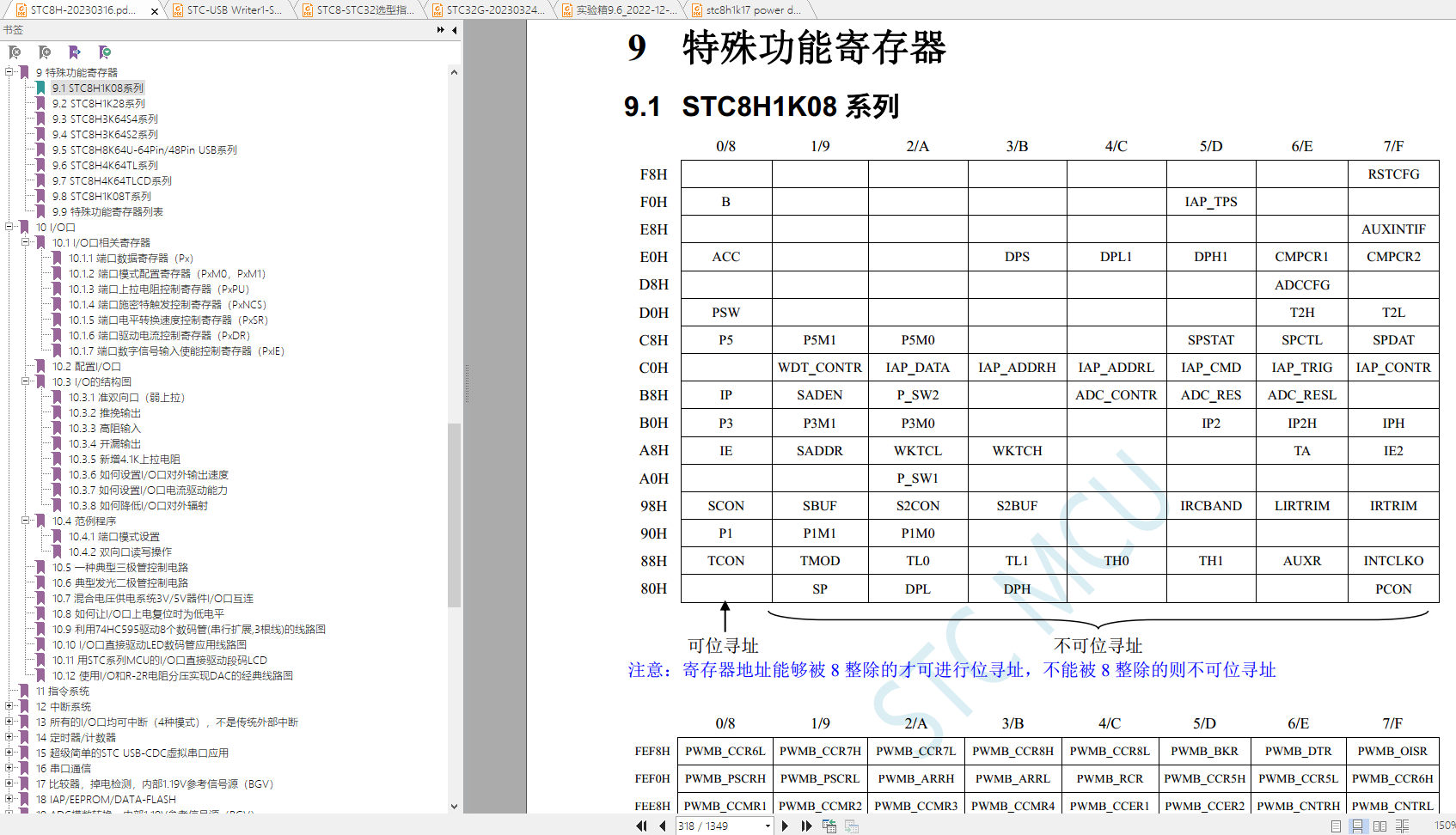Screen dimensions: 1456x835
Task: Click the delete bookmark icon
Action: point(15,52)
